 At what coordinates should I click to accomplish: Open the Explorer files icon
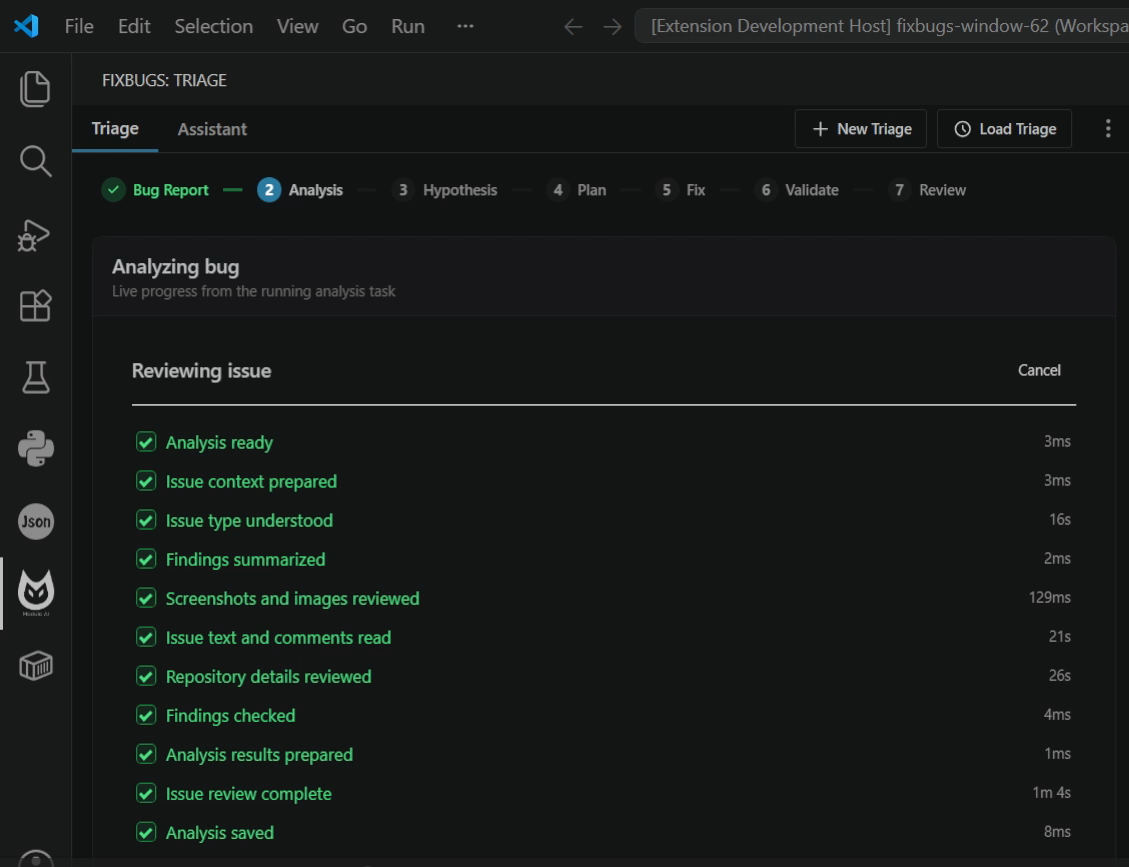point(35,89)
